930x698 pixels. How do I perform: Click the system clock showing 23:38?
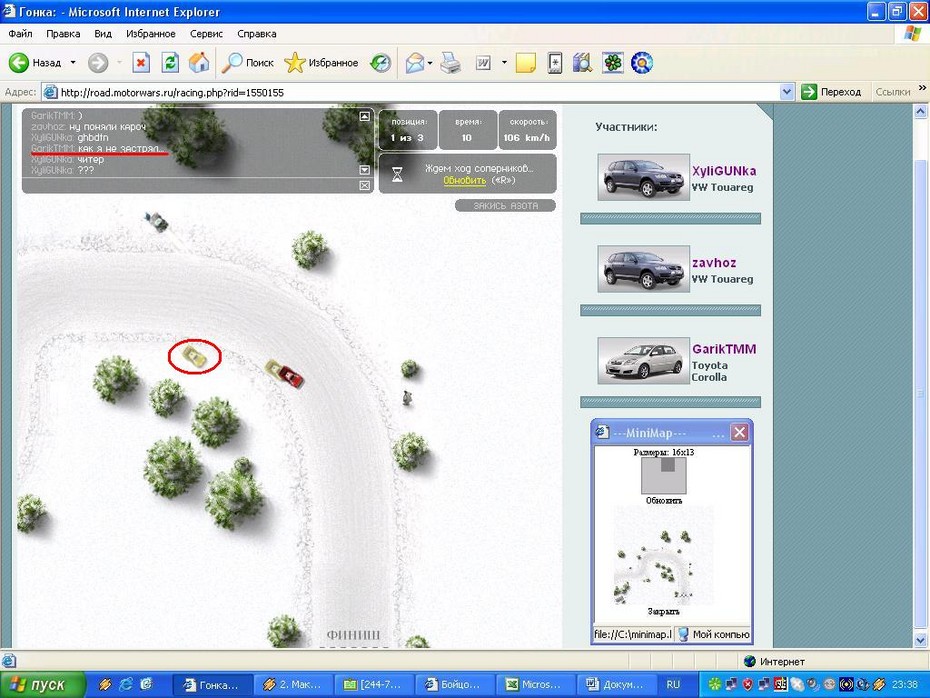coord(905,685)
